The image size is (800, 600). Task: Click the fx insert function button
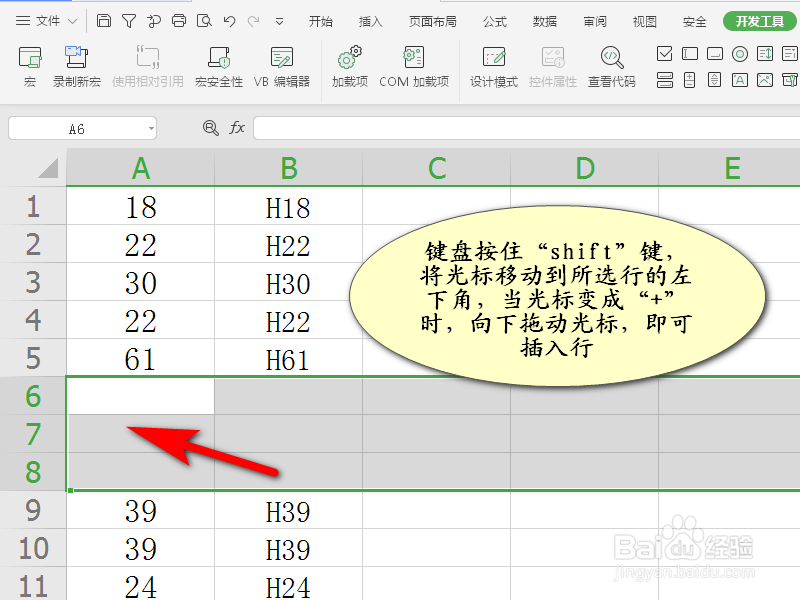coord(237,127)
